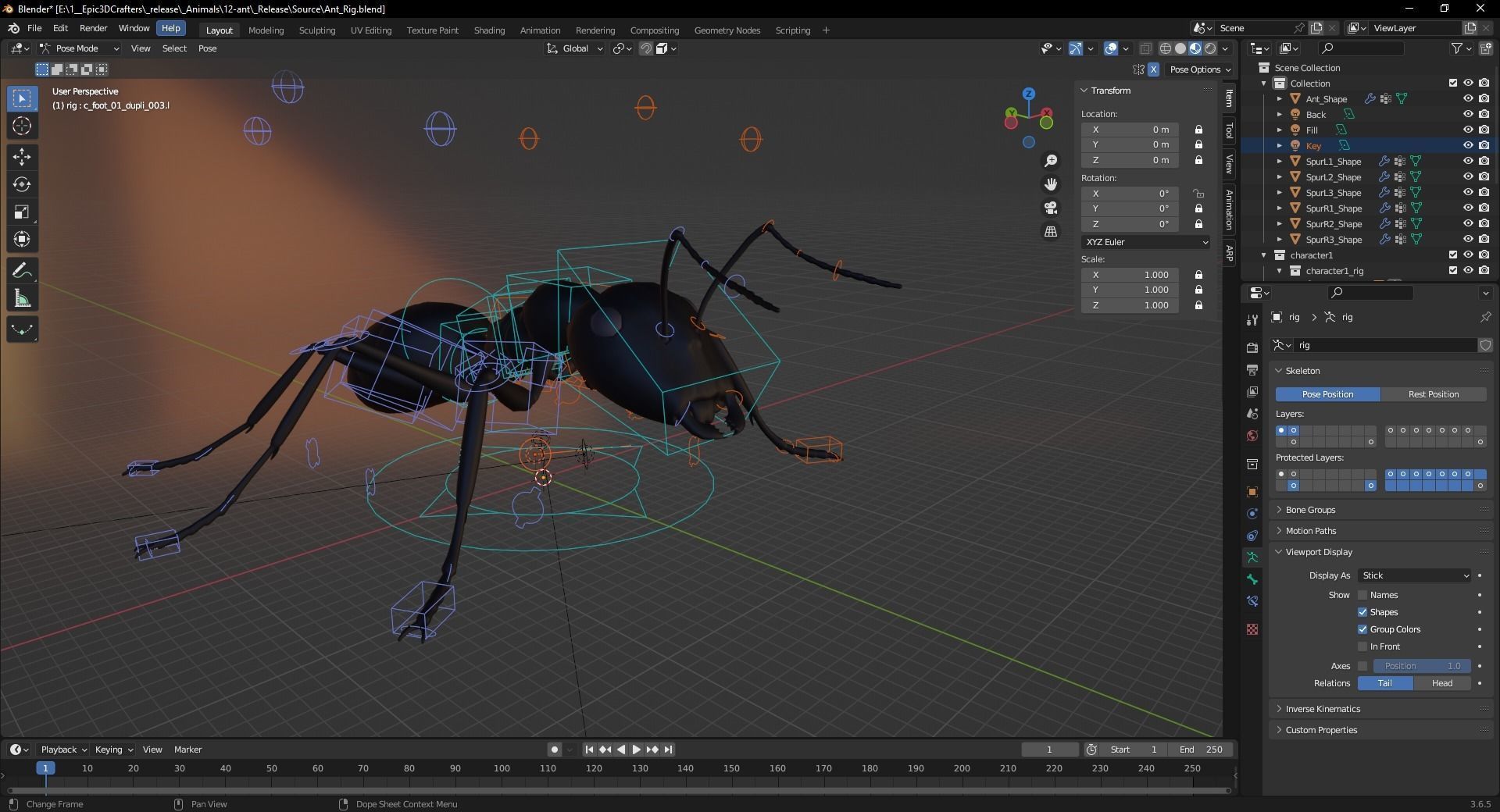Open the Object properties tab icon
Screen dimensions: 1500x812
coord(1252,491)
